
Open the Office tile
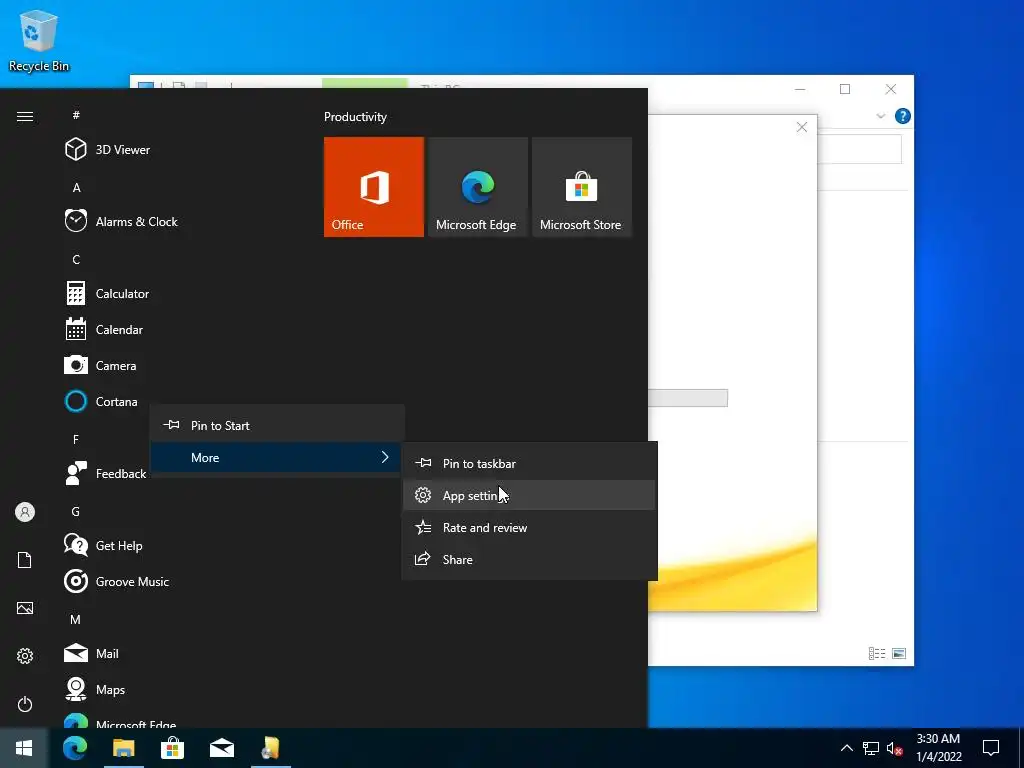[374, 187]
